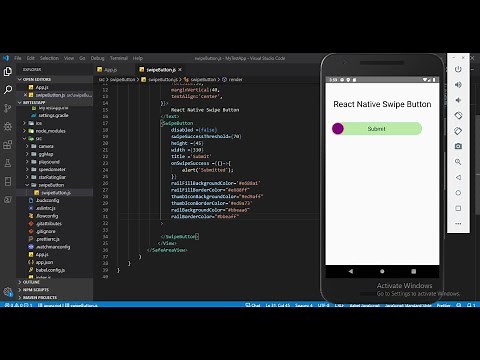This screenshot has height=360, width=480.
Task: Click purple swipe thumb on phone screen
Action: [338, 129]
